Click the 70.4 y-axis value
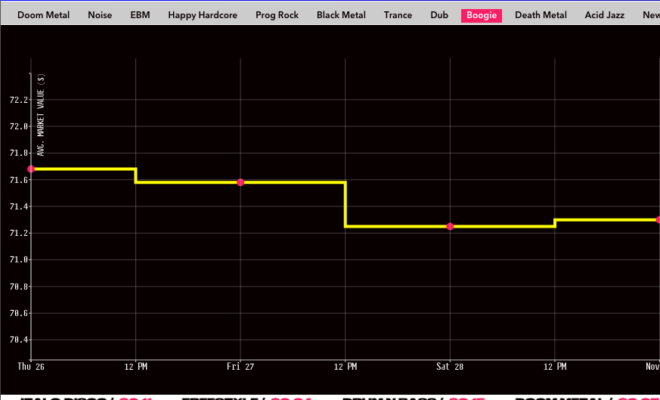This screenshot has height=400, width=660. [x=19, y=339]
